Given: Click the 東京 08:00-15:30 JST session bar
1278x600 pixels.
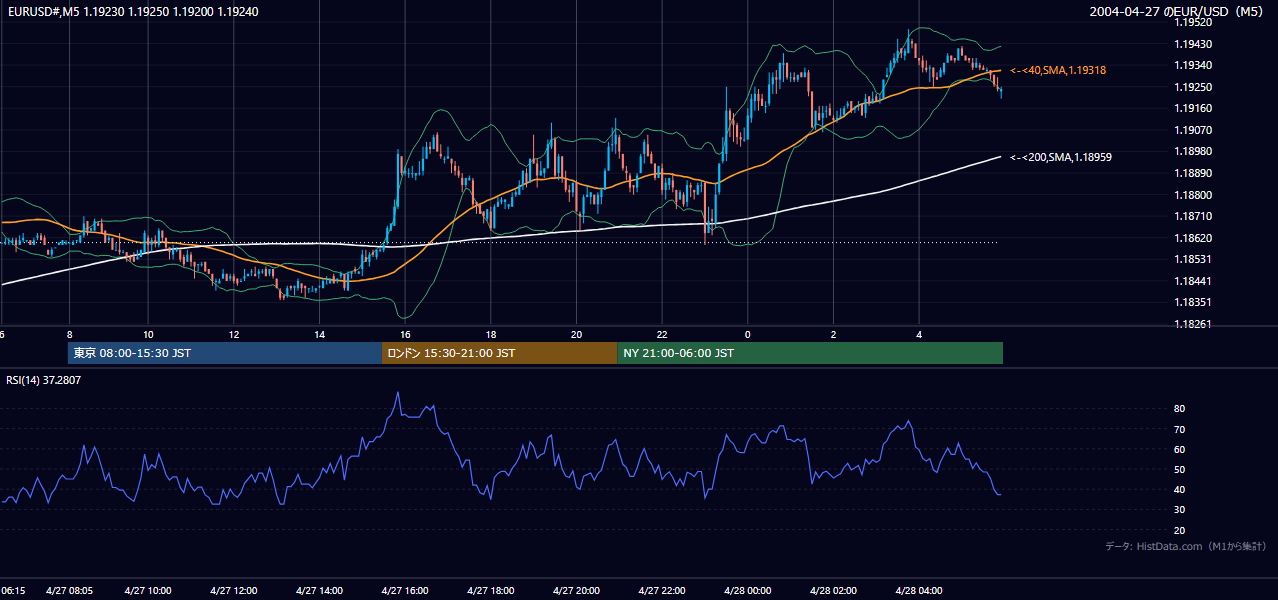Looking at the screenshot, I should pos(225,353).
